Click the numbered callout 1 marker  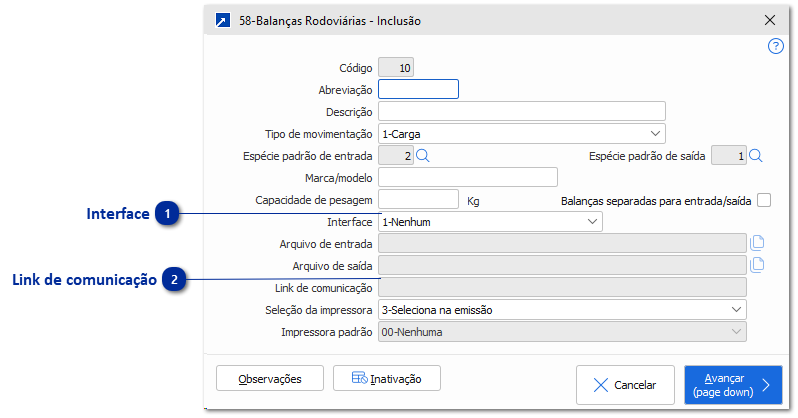click(168, 214)
